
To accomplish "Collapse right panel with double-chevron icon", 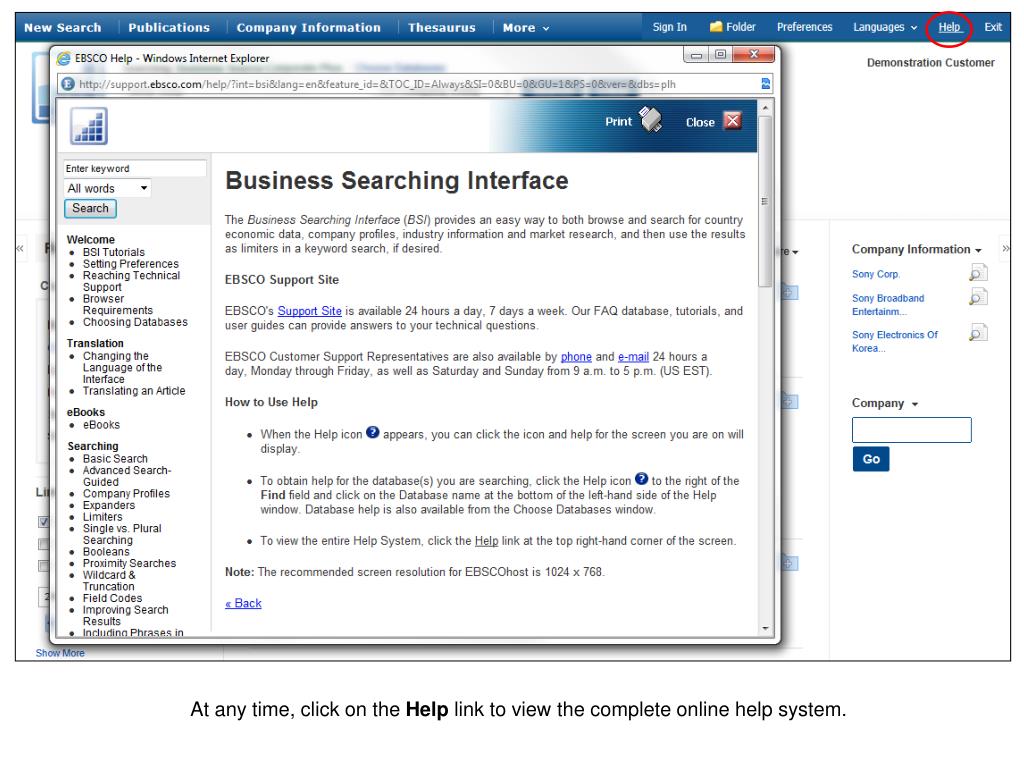I will tap(1006, 248).
